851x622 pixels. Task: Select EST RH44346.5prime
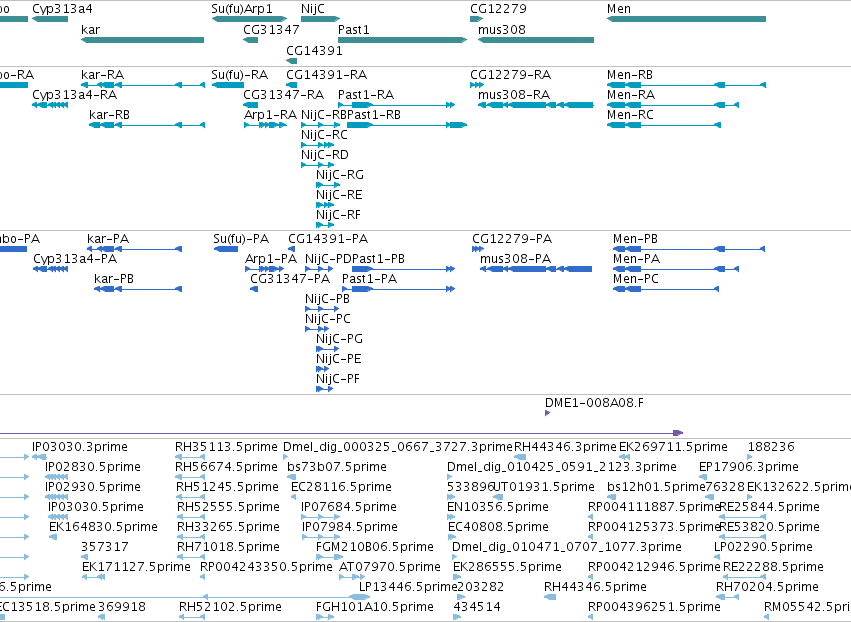[550, 597]
